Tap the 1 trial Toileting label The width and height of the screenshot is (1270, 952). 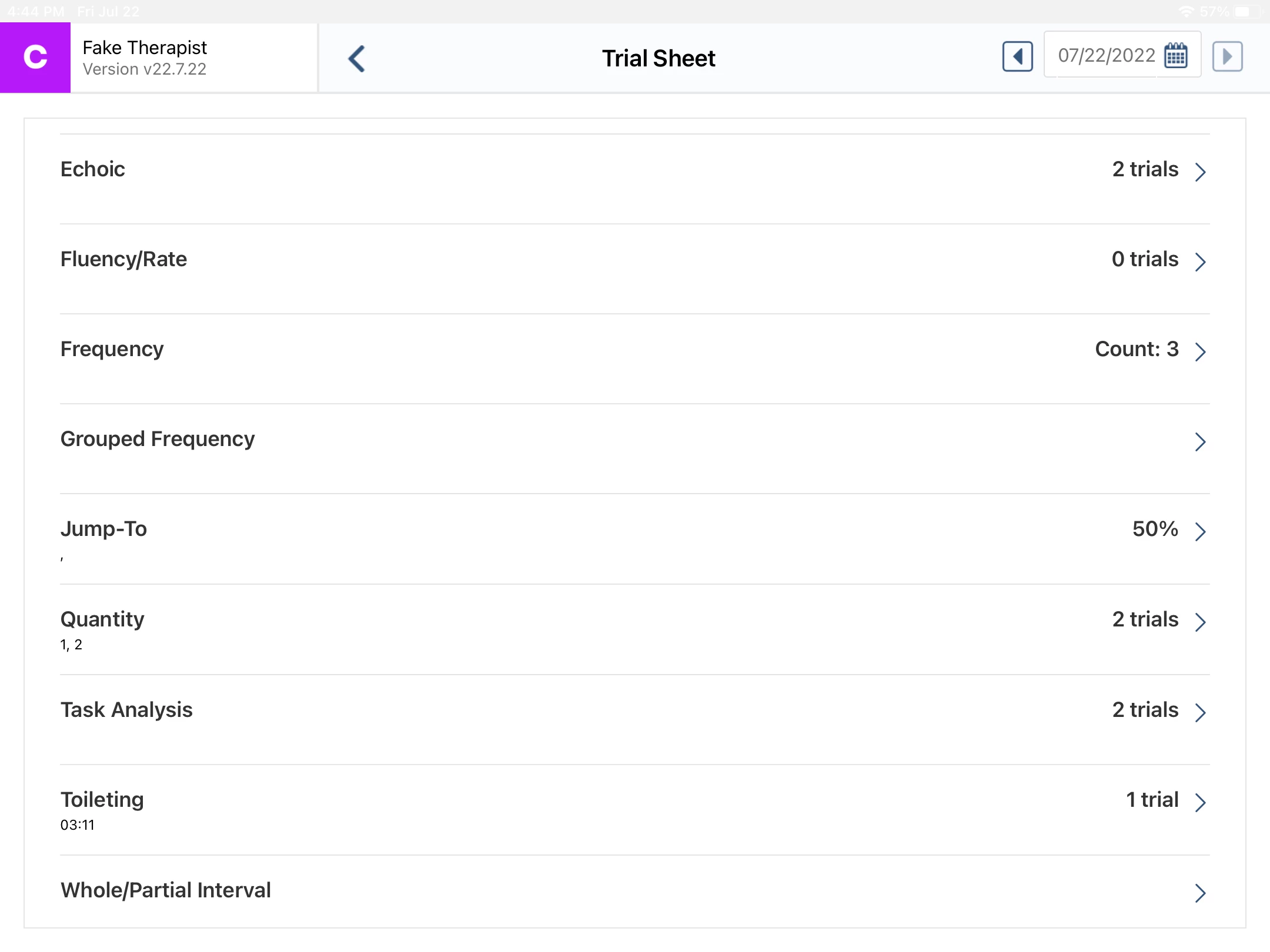point(1151,800)
